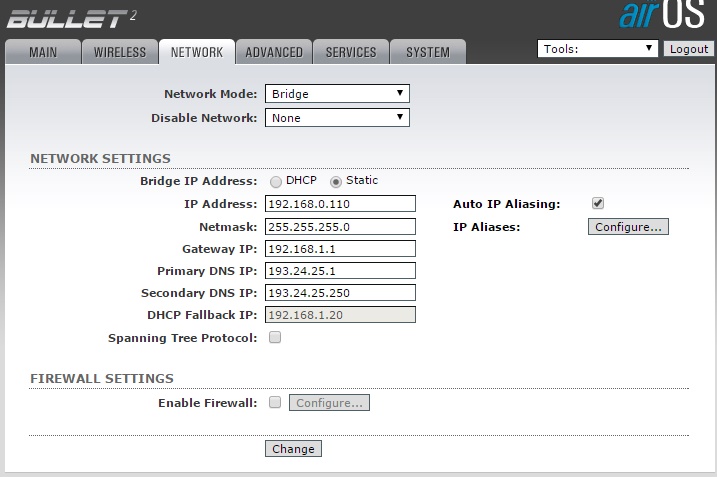Select the Static bridge IP option
Image resolution: width=717 pixels, height=477 pixels.
coord(336,181)
